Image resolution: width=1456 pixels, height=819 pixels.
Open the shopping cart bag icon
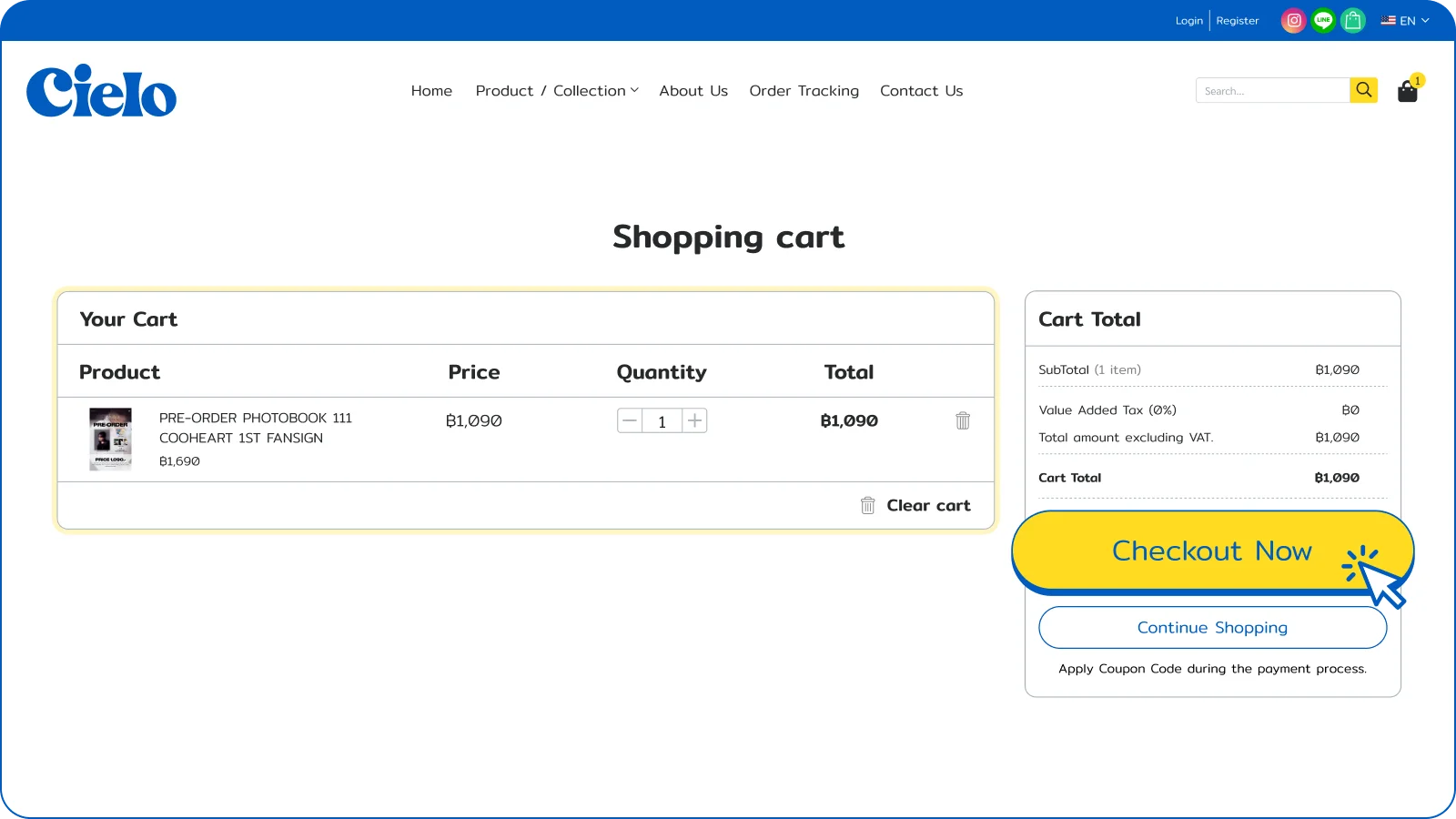click(1407, 91)
